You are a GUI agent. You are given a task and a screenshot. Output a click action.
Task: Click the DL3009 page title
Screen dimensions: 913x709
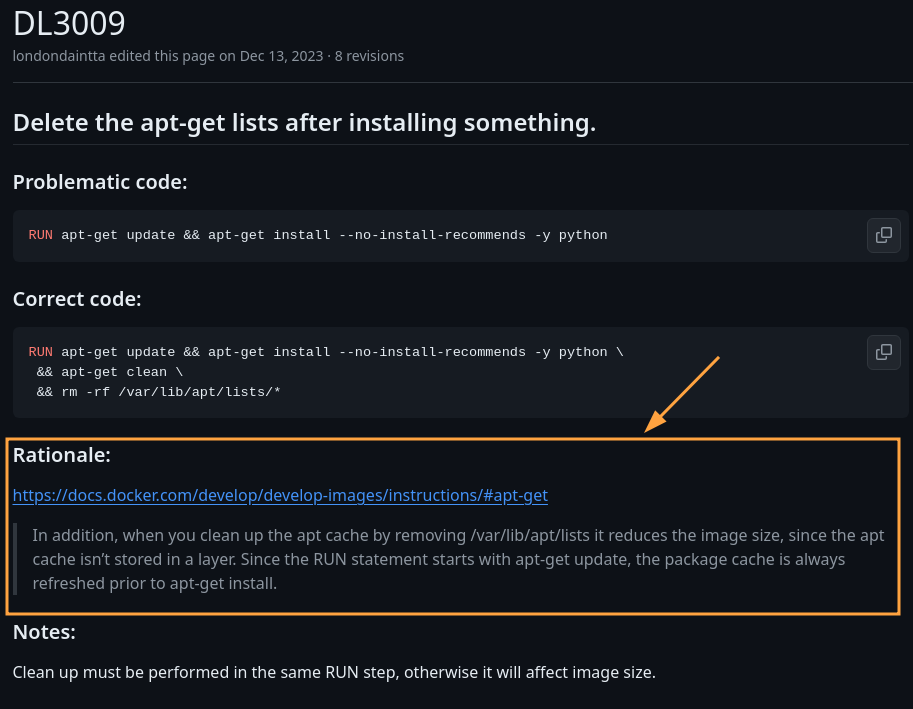pyautogui.click(x=70, y=23)
